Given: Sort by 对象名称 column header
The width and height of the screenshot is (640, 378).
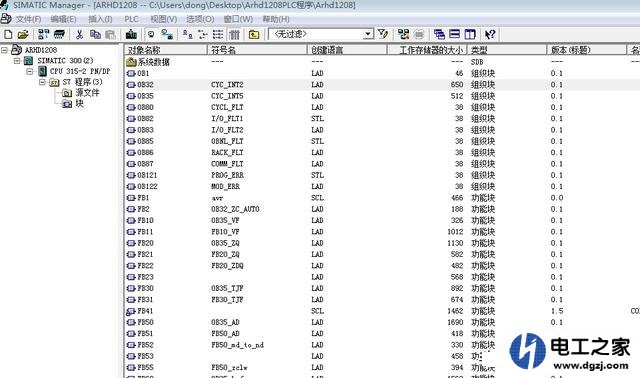Looking at the screenshot, I should tap(166, 50).
